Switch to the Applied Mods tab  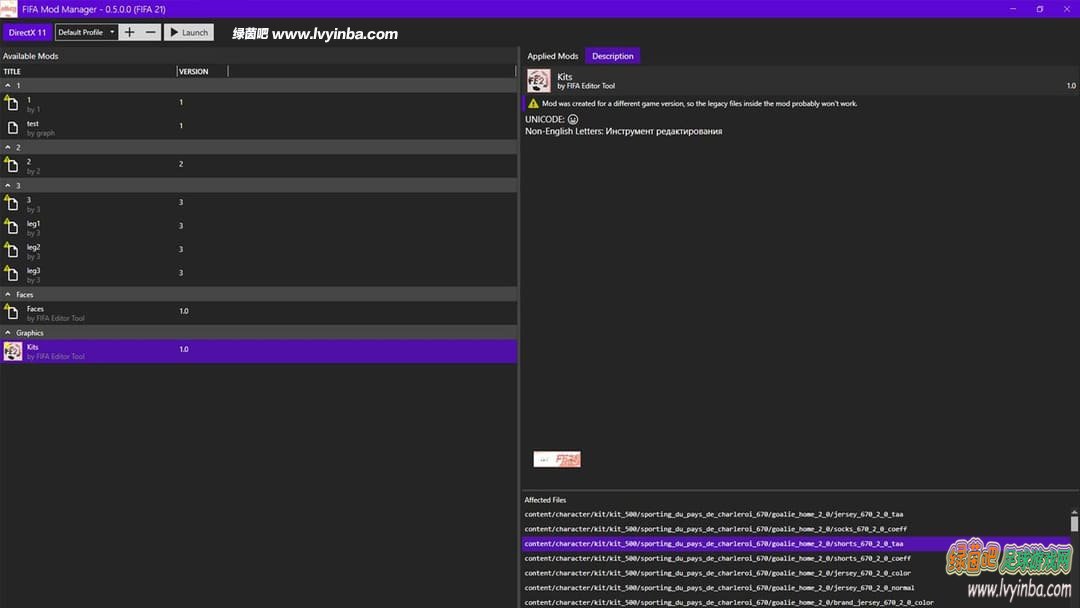pos(552,56)
